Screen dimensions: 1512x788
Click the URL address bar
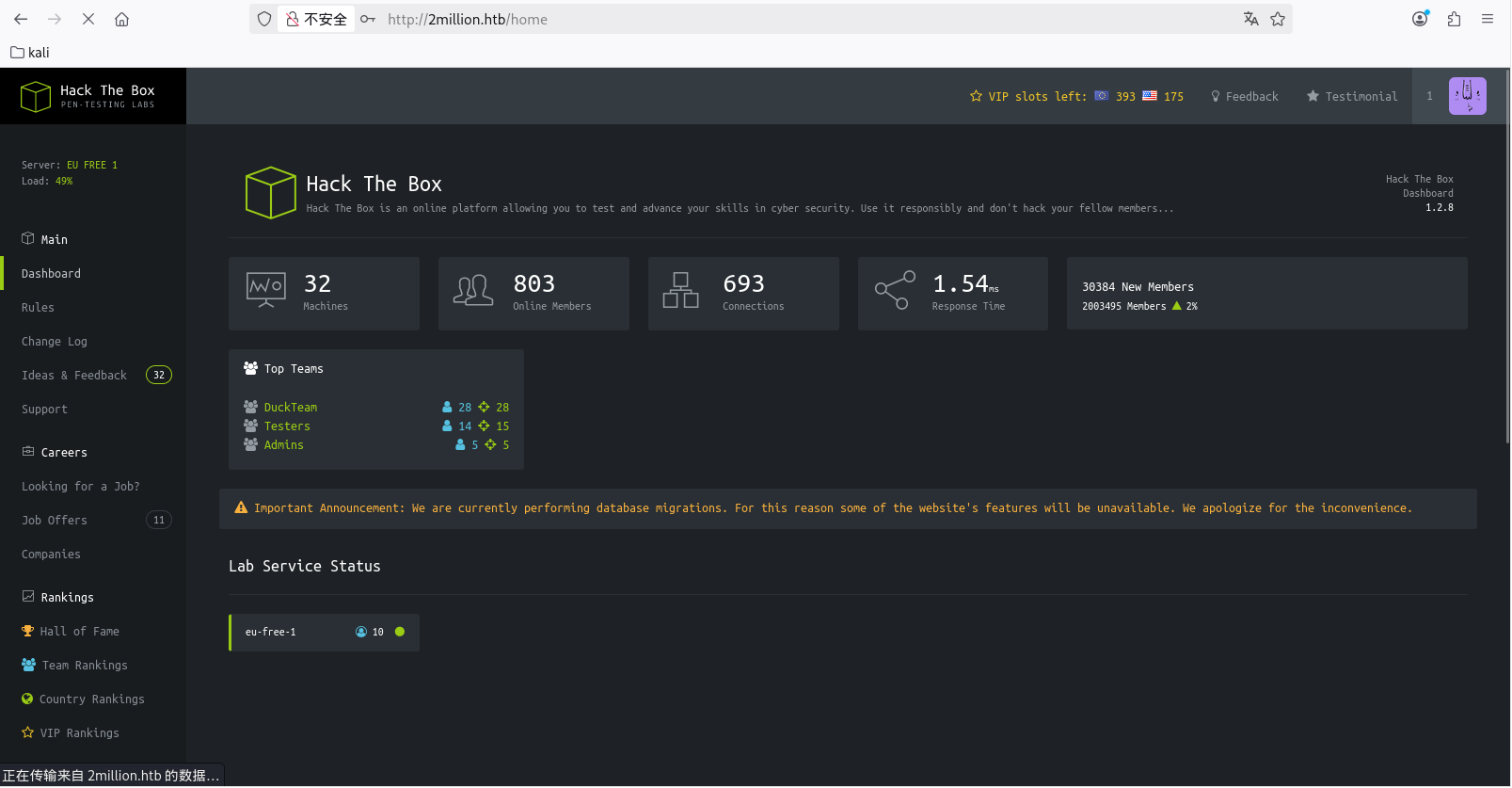[x=800, y=19]
